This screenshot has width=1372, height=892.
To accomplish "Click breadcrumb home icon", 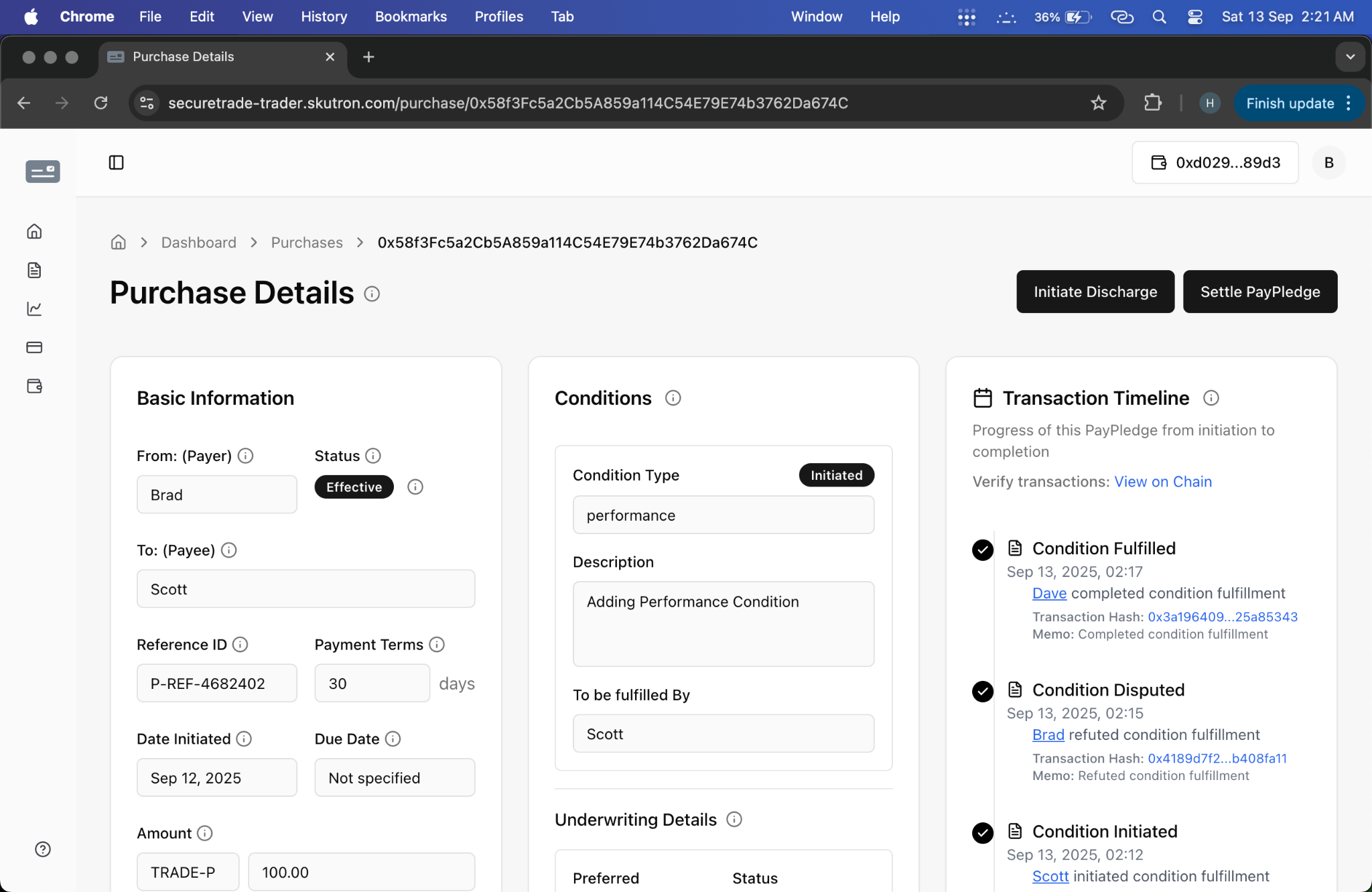I will tap(119, 242).
